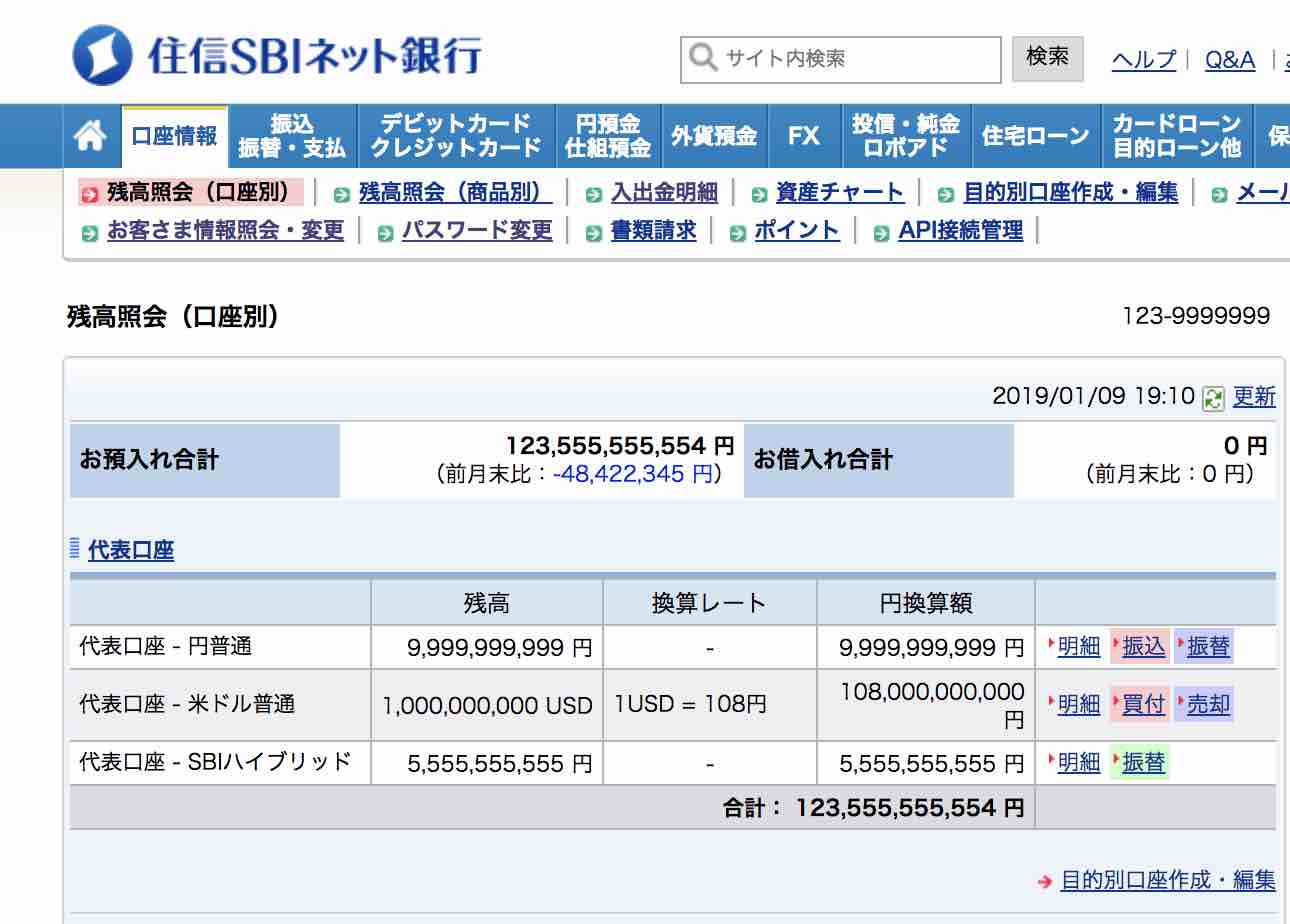Open 書類請求 link
Image resolution: width=1290 pixels, height=924 pixels.
(653, 231)
